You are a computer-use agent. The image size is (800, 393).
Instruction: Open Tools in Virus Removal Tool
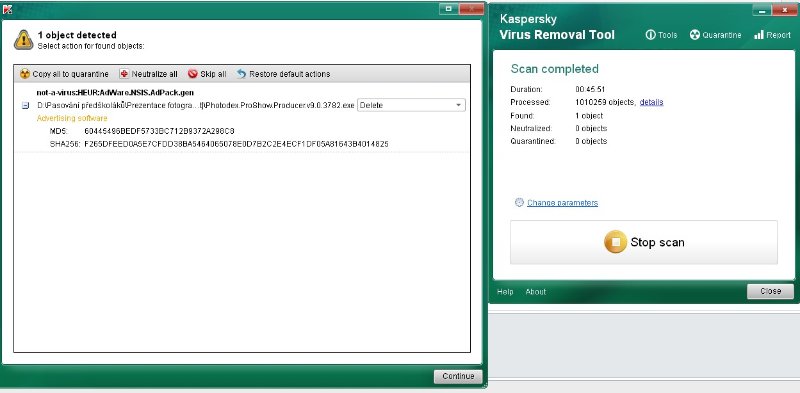click(x=661, y=35)
